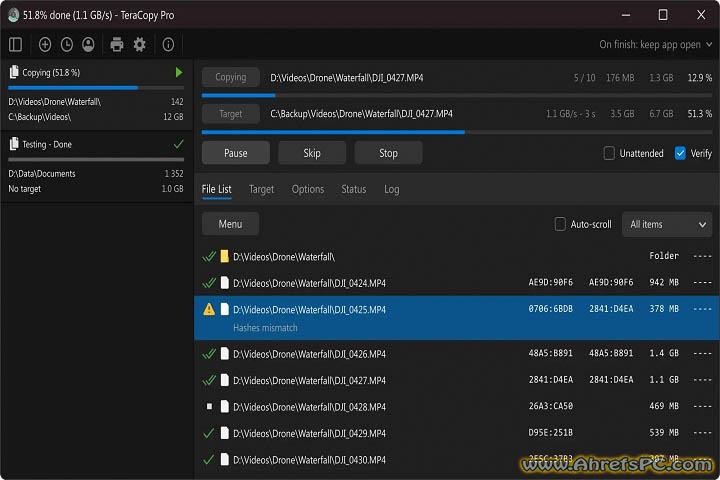The height and width of the screenshot is (480, 720).
Task: Uncheck the Verify checkbox
Action: click(x=680, y=153)
